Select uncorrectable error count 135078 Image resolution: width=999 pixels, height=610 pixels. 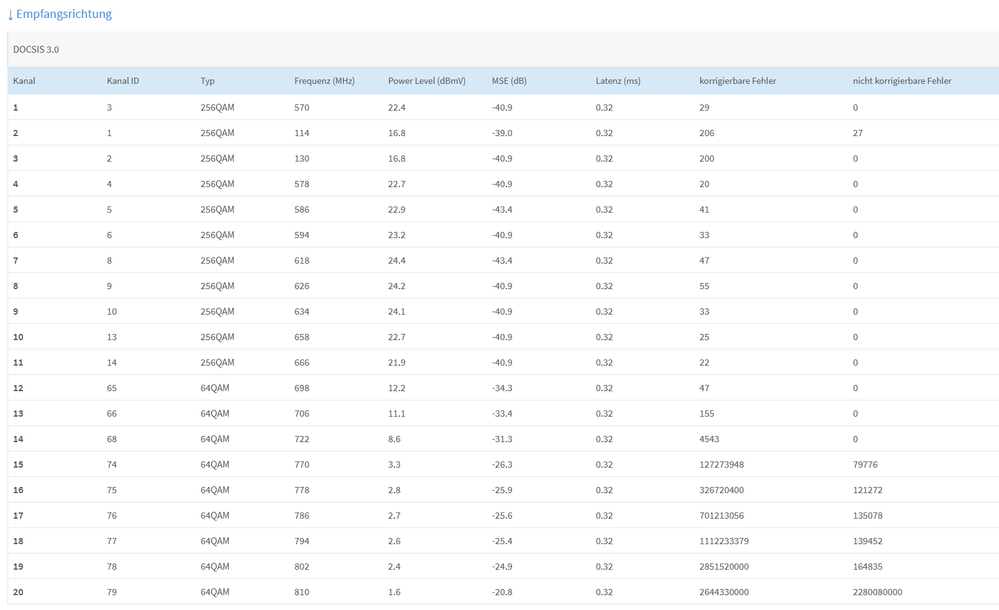click(868, 516)
